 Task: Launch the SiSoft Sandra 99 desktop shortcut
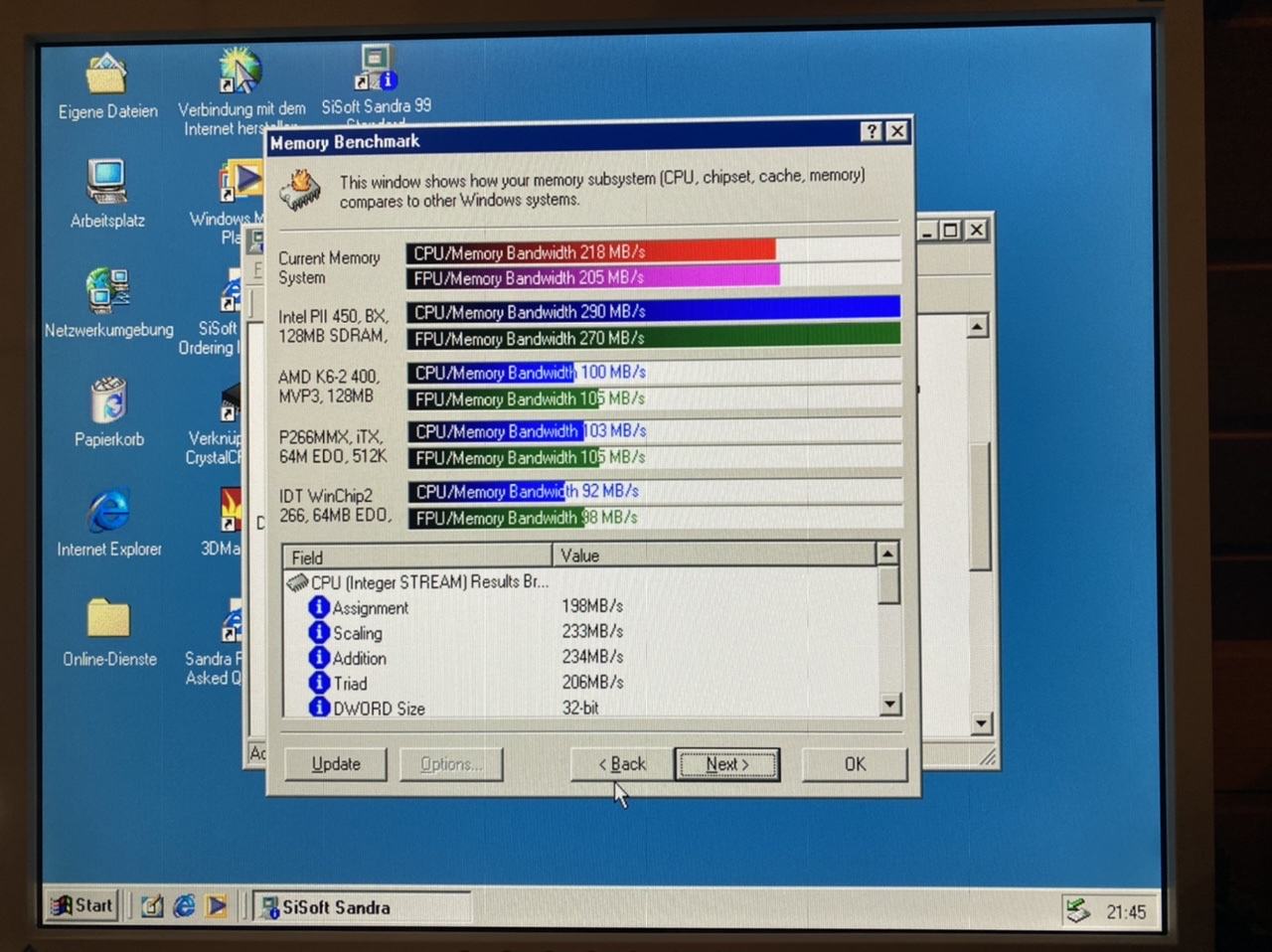376,69
